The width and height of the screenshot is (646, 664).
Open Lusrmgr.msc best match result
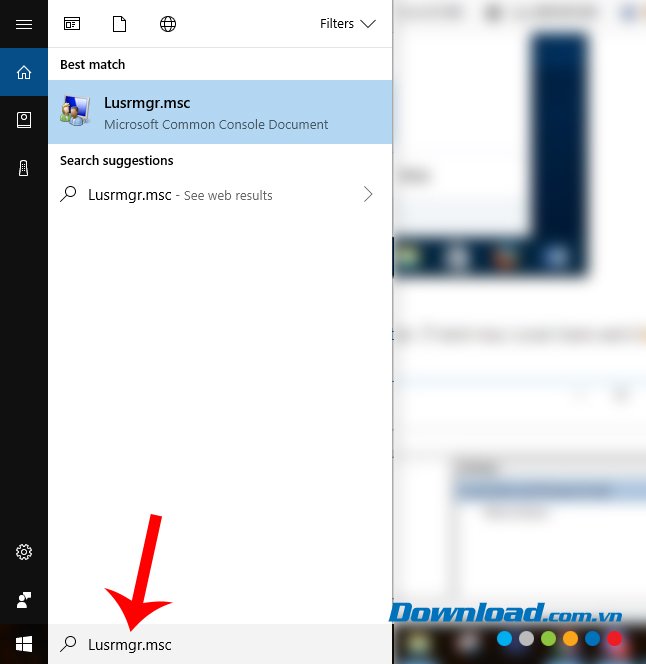click(x=220, y=112)
